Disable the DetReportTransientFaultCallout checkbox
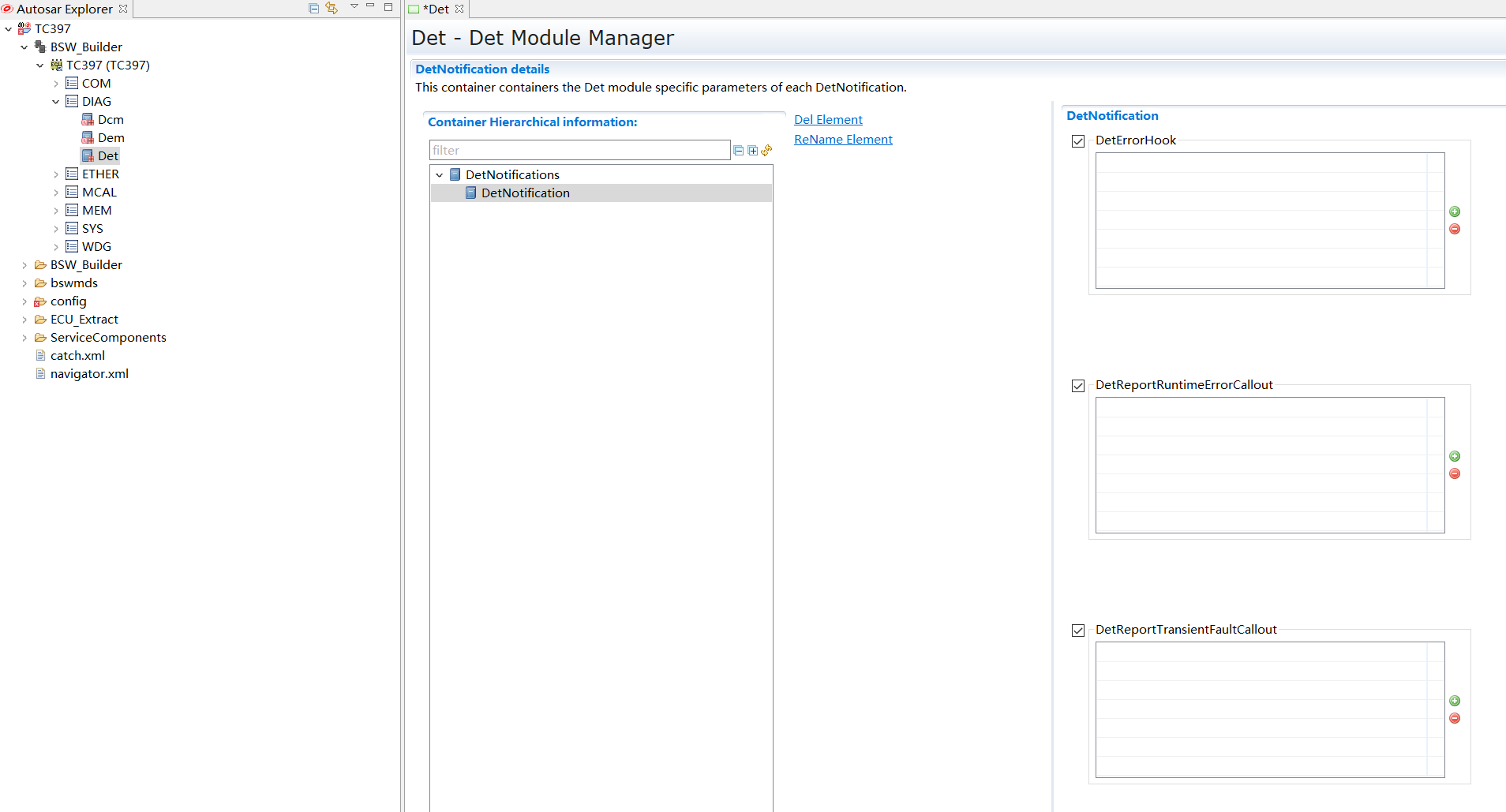The width and height of the screenshot is (1506, 812). [x=1078, y=631]
